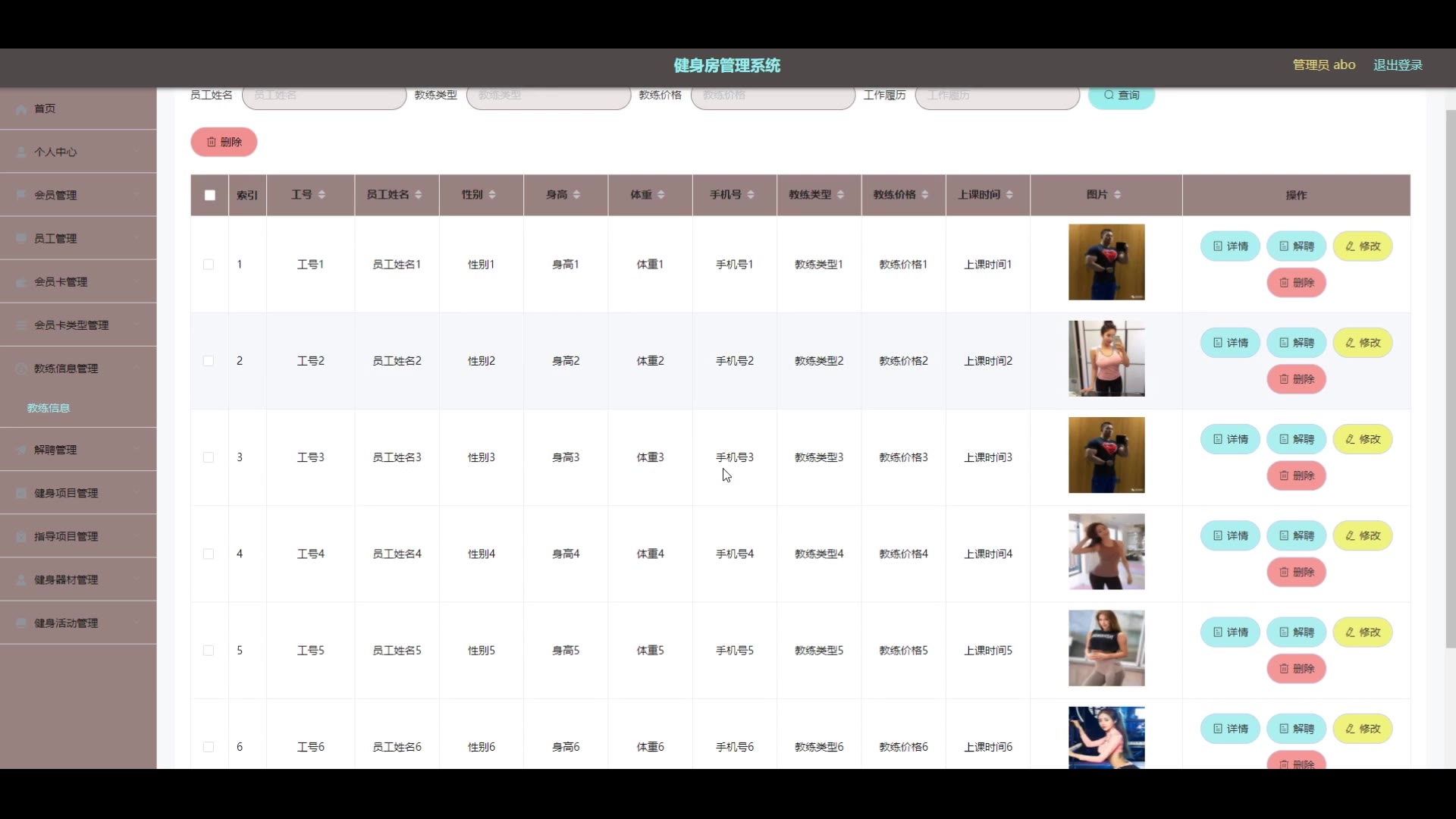Focus the 员工姓名 search input
1456x819 pixels.
click(325, 96)
